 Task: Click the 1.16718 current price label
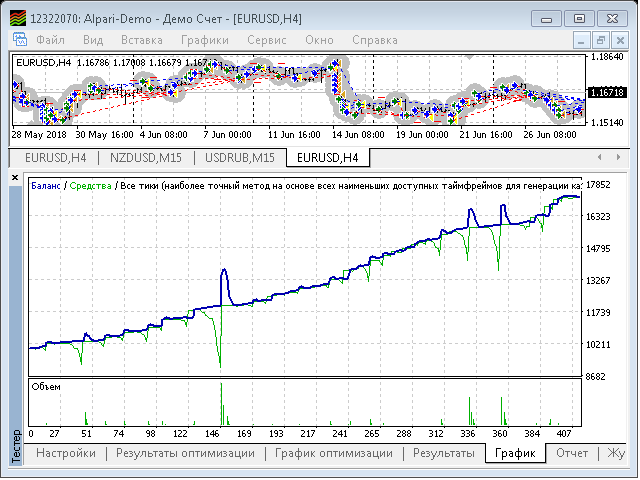tap(607, 92)
